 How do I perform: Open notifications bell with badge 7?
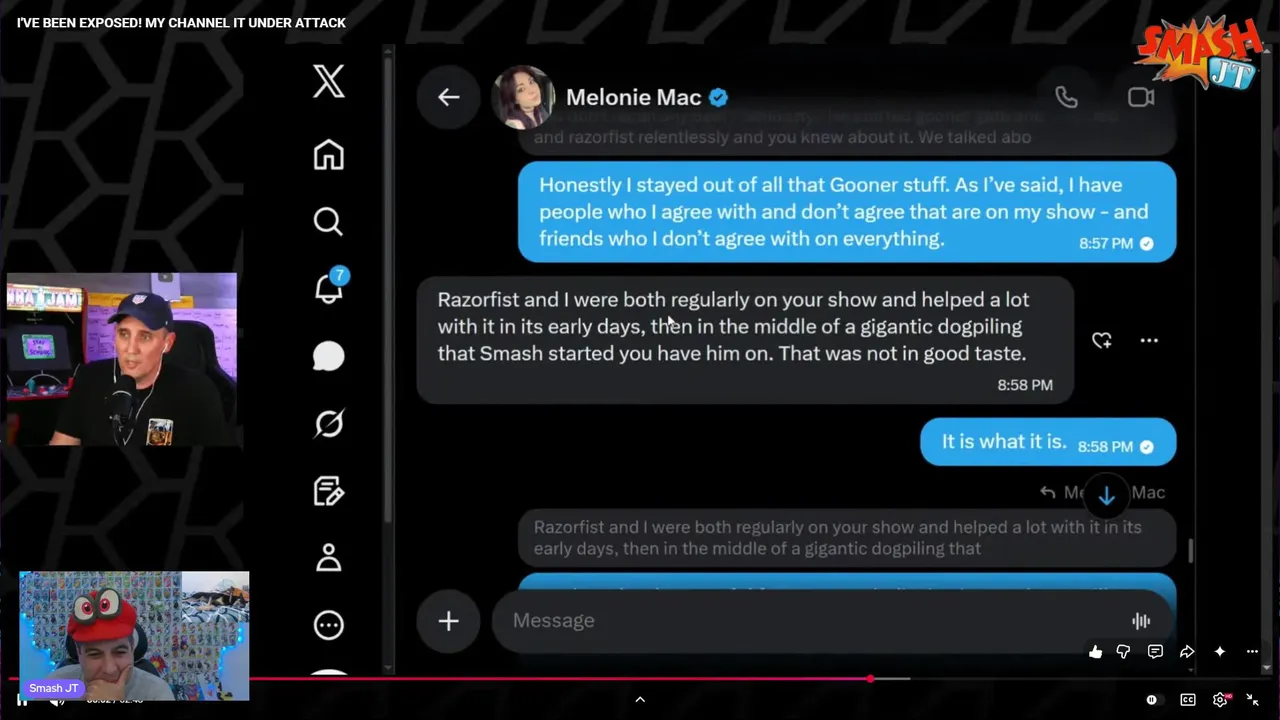(x=330, y=286)
